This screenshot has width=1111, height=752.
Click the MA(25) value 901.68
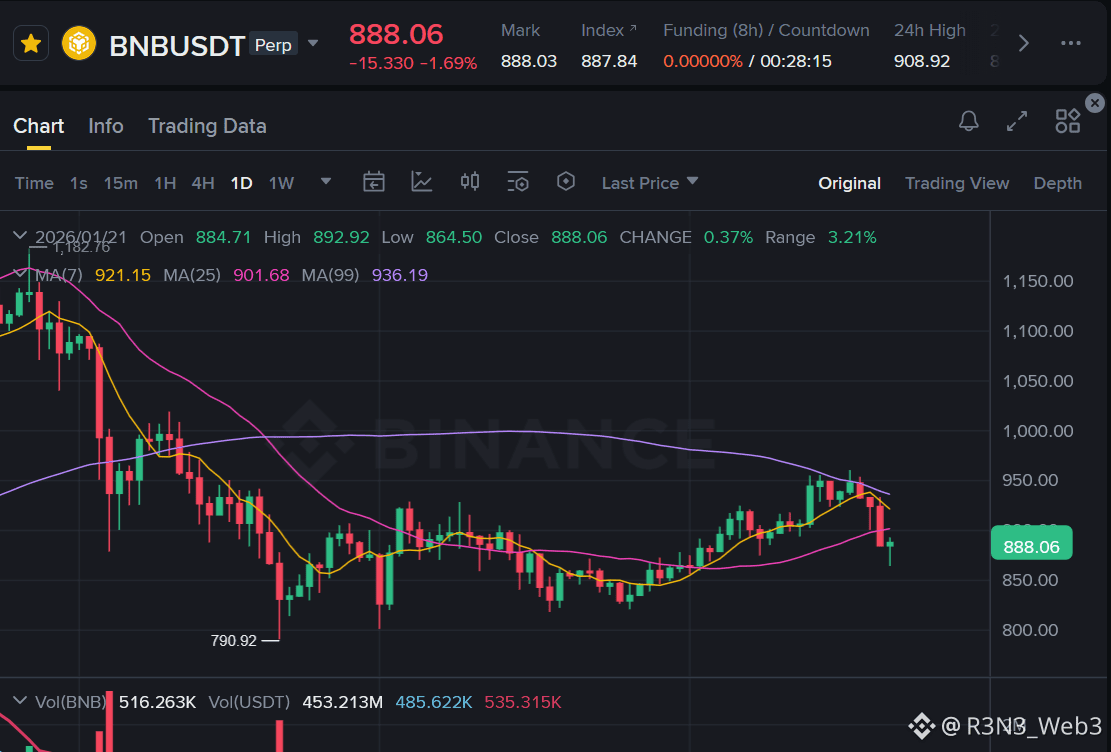tap(261, 275)
